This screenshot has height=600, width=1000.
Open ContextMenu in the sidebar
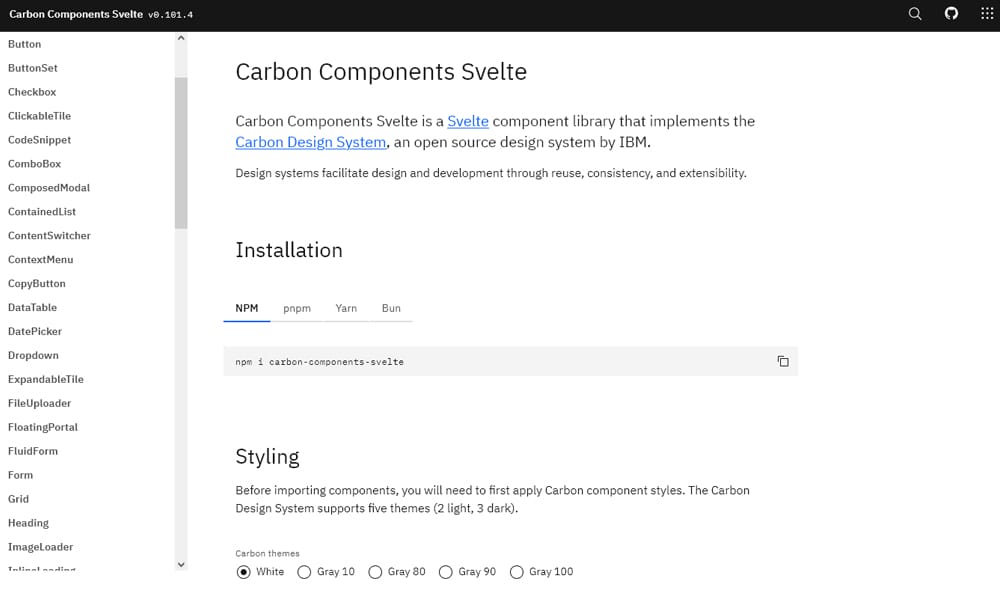(x=40, y=260)
